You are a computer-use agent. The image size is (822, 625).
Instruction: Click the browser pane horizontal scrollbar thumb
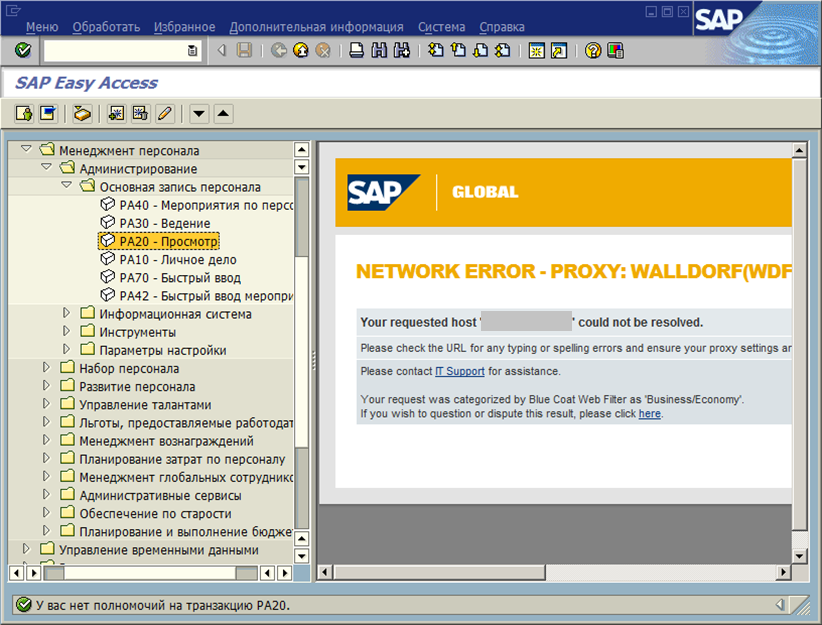tap(440, 572)
